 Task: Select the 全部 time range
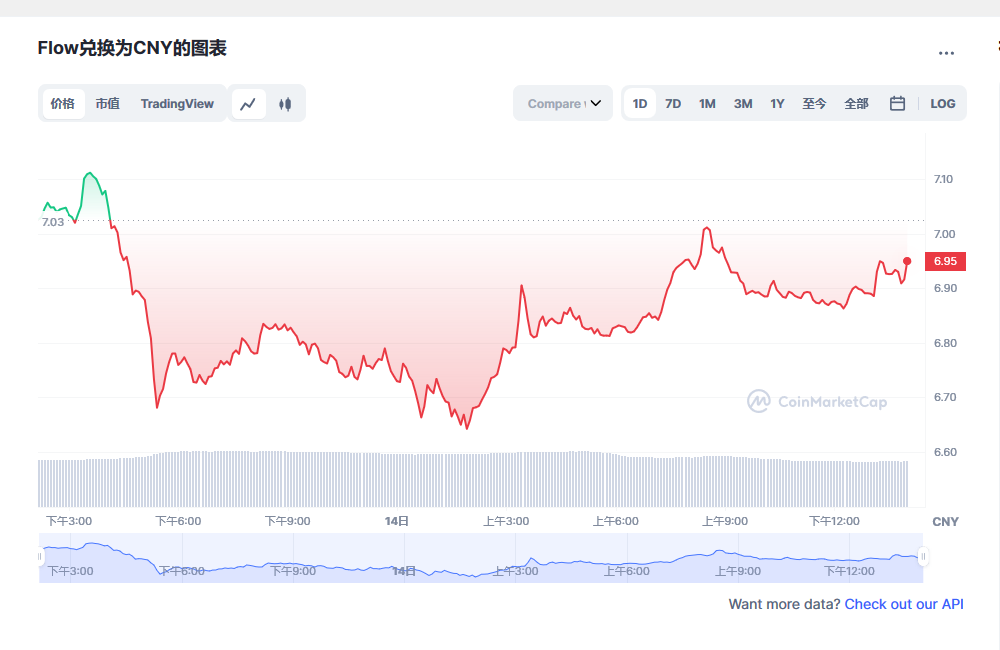pos(857,104)
